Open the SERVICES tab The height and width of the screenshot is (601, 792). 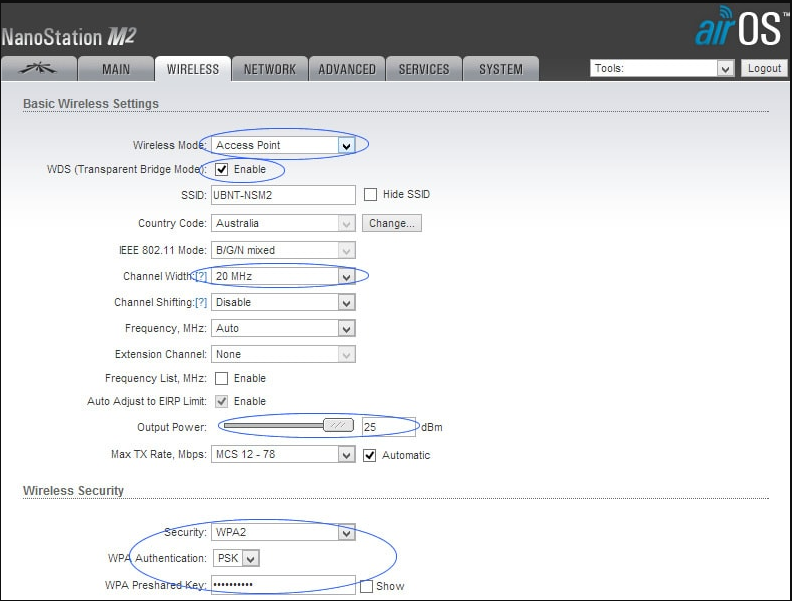pos(424,69)
